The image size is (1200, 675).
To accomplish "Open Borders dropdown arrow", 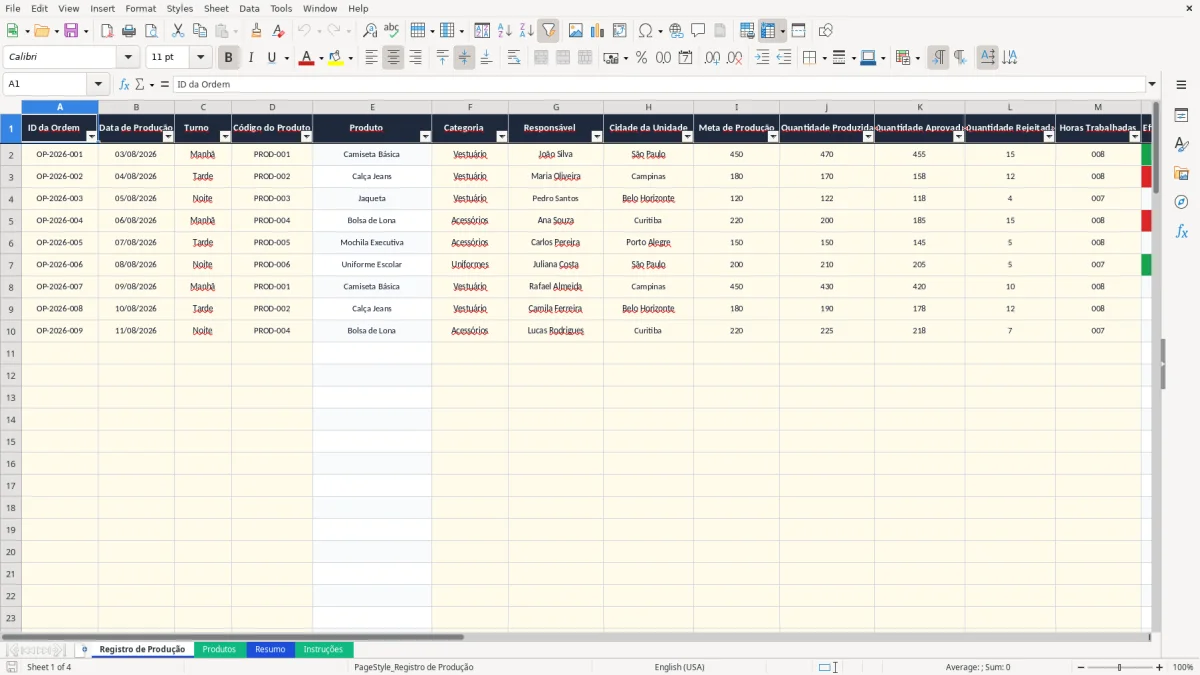I will (x=824, y=58).
